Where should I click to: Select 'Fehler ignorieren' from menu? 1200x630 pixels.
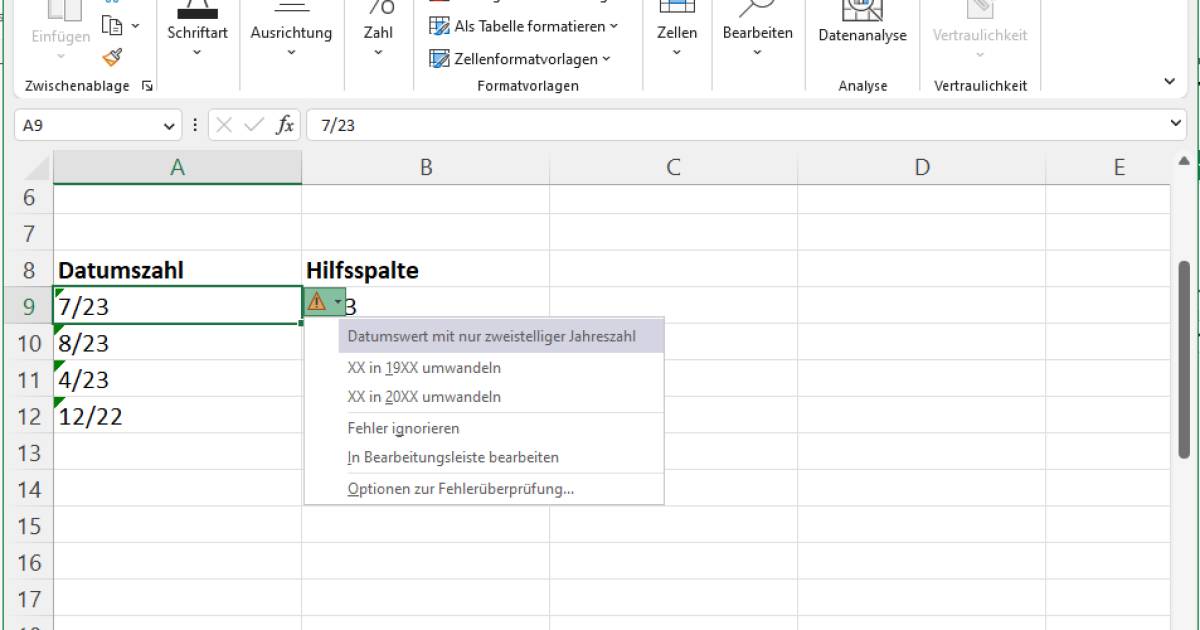403,428
